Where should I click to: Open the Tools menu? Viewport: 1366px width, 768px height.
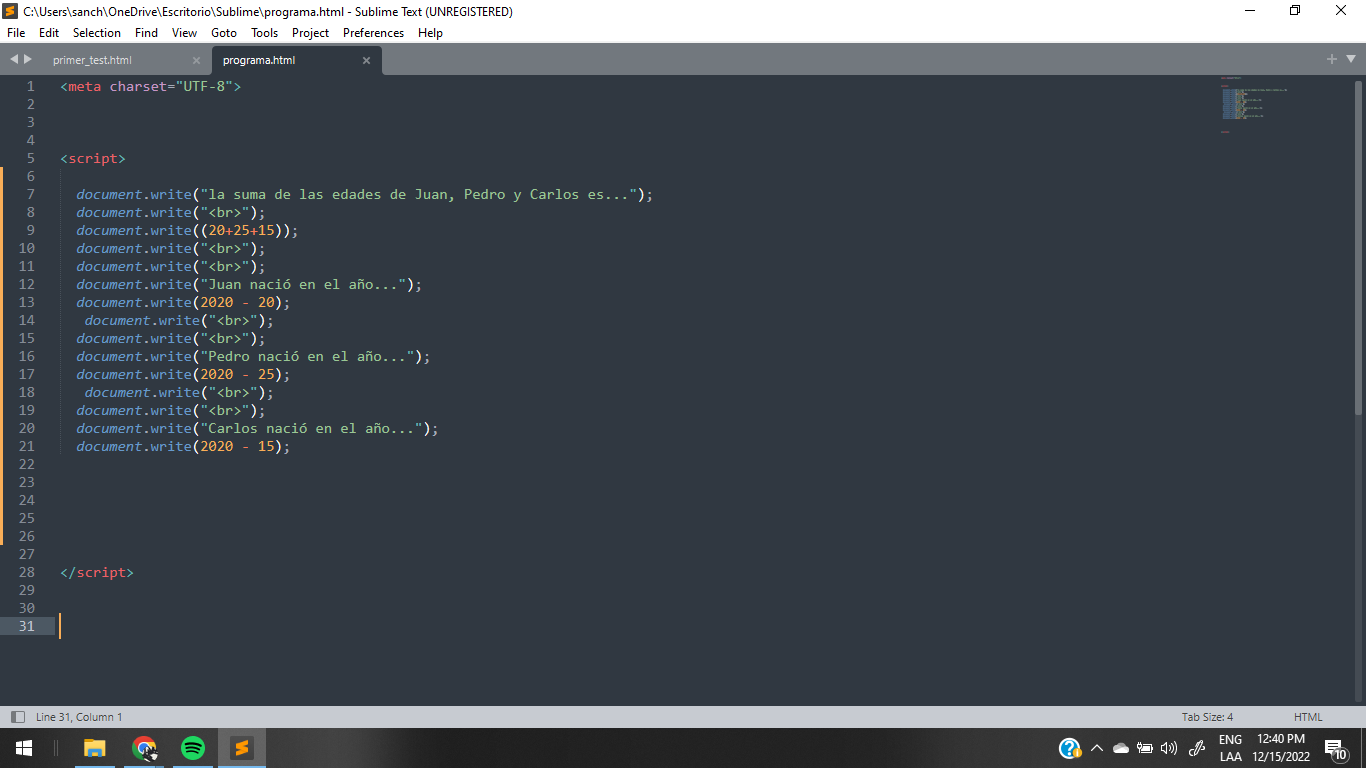(x=265, y=33)
